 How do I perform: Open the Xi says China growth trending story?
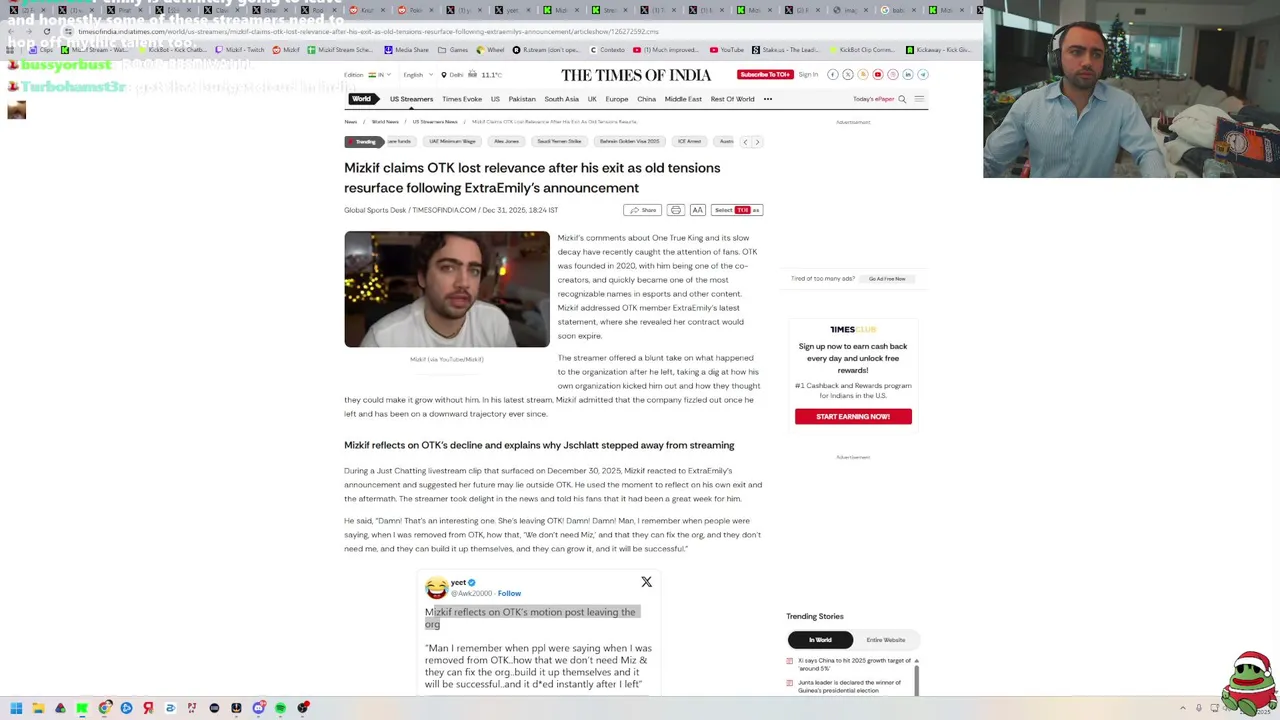pos(854,664)
